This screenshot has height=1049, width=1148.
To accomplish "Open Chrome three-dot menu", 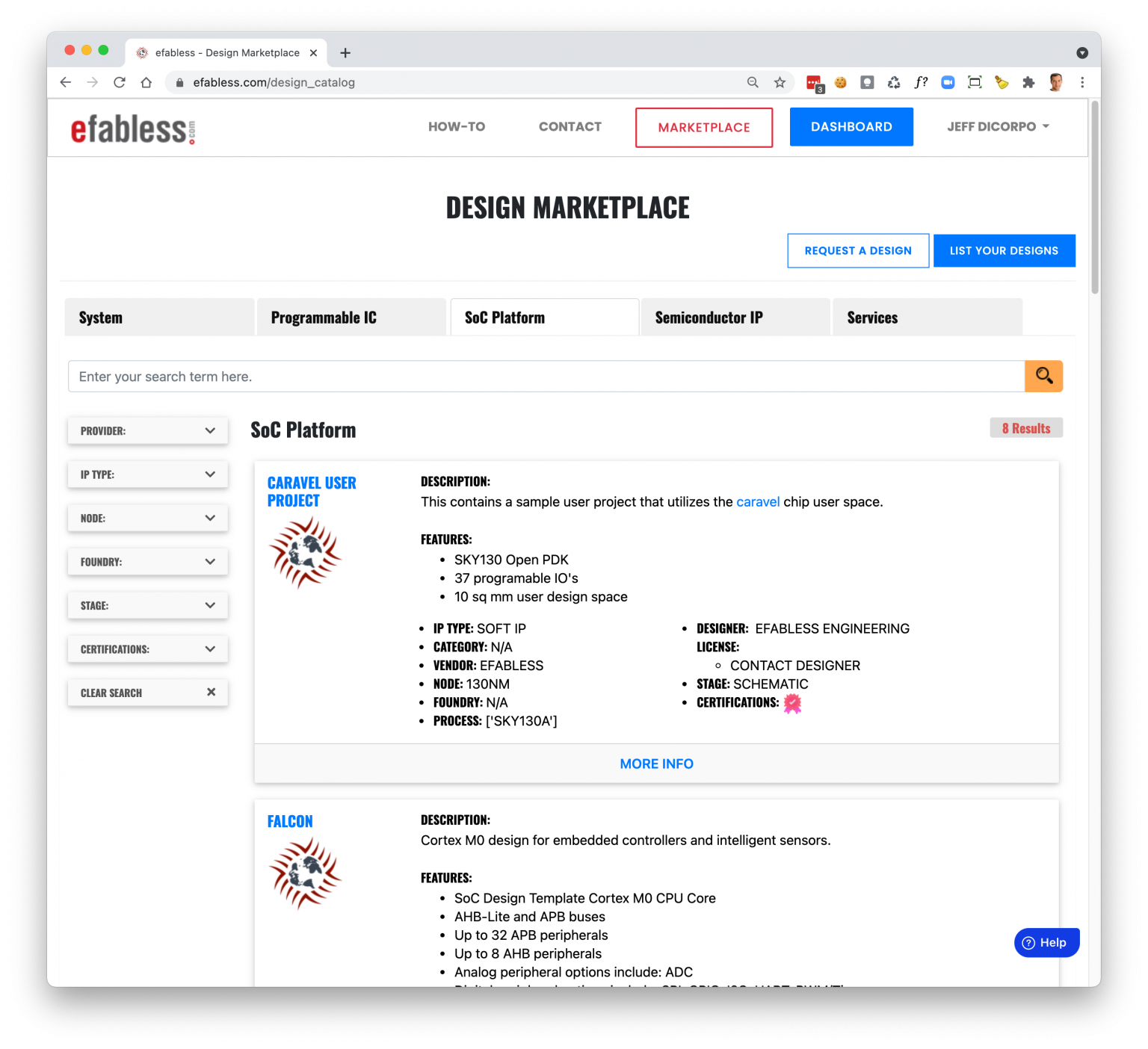I will 1082,82.
